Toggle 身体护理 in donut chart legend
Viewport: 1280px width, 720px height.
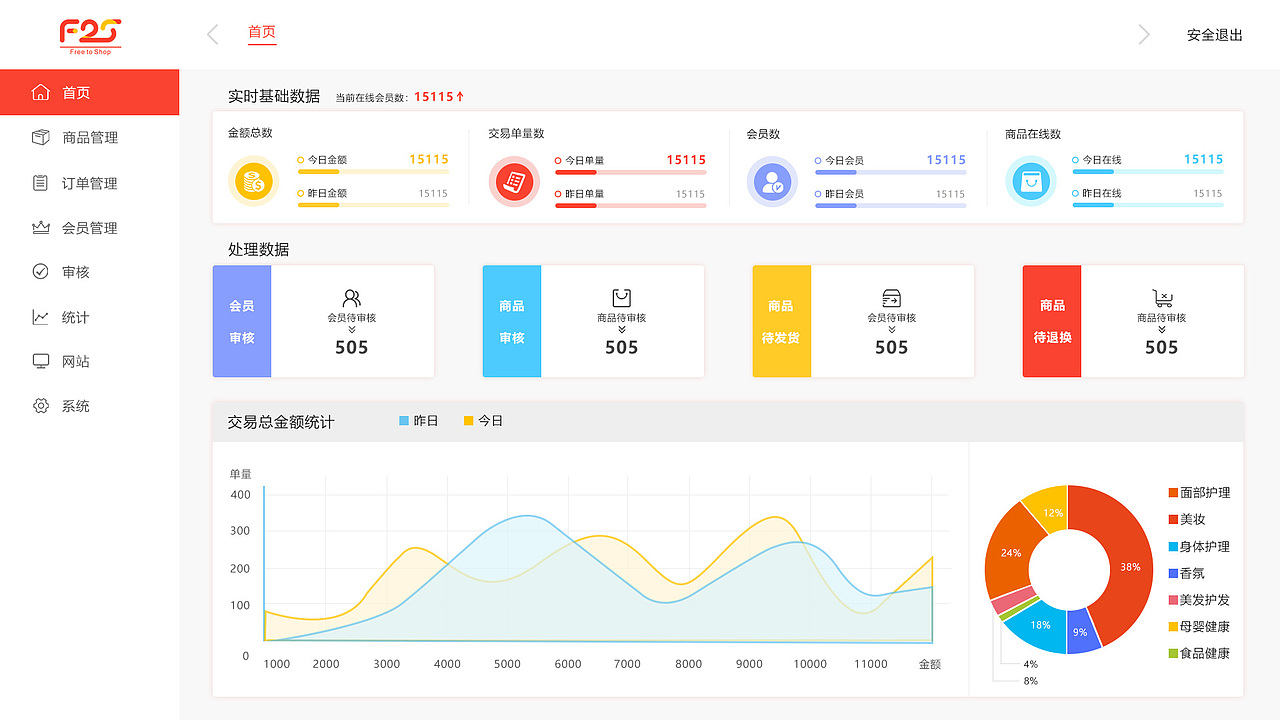(x=1199, y=547)
